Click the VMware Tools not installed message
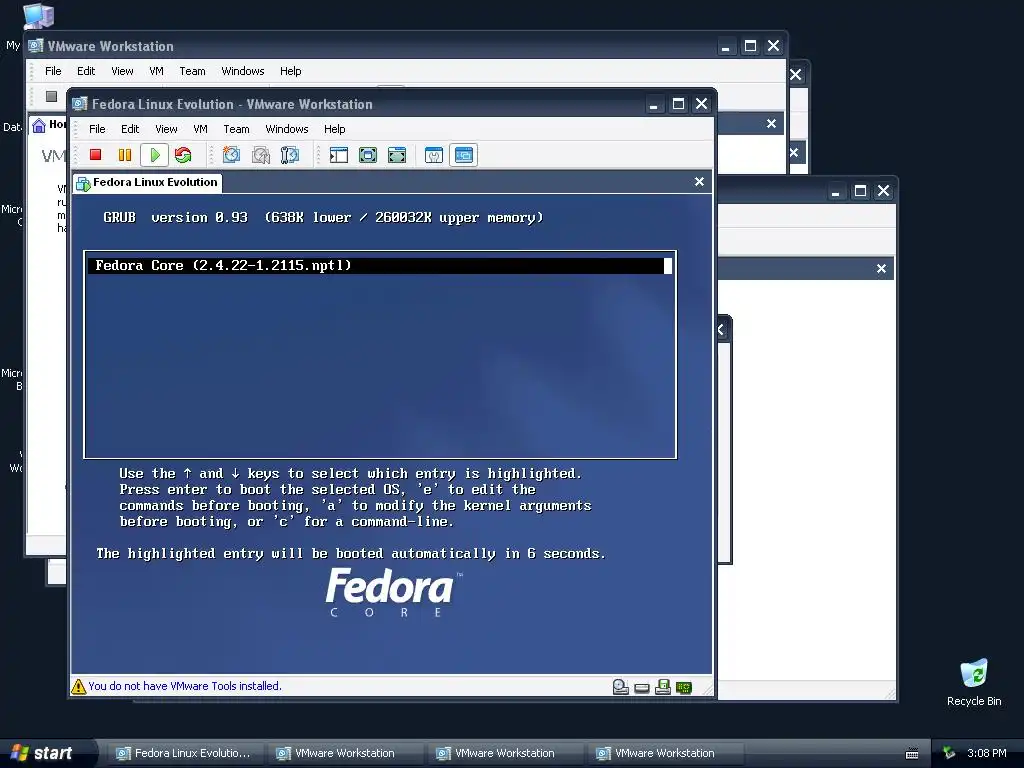 tap(185, 686)
